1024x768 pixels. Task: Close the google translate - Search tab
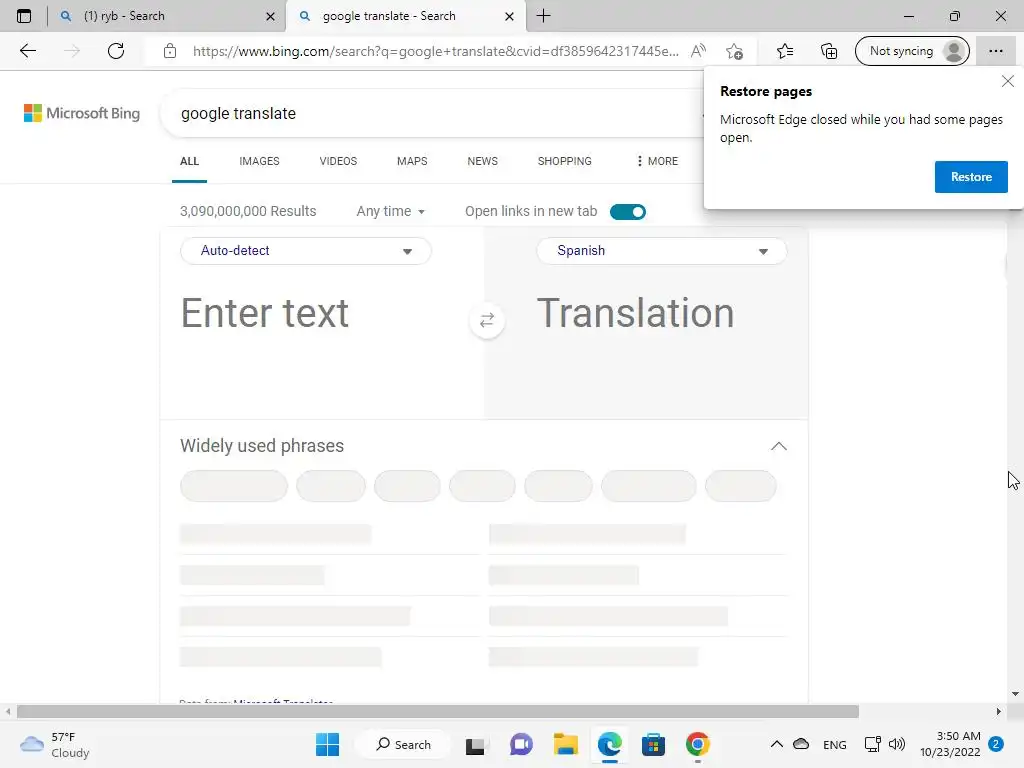point(509,16)
